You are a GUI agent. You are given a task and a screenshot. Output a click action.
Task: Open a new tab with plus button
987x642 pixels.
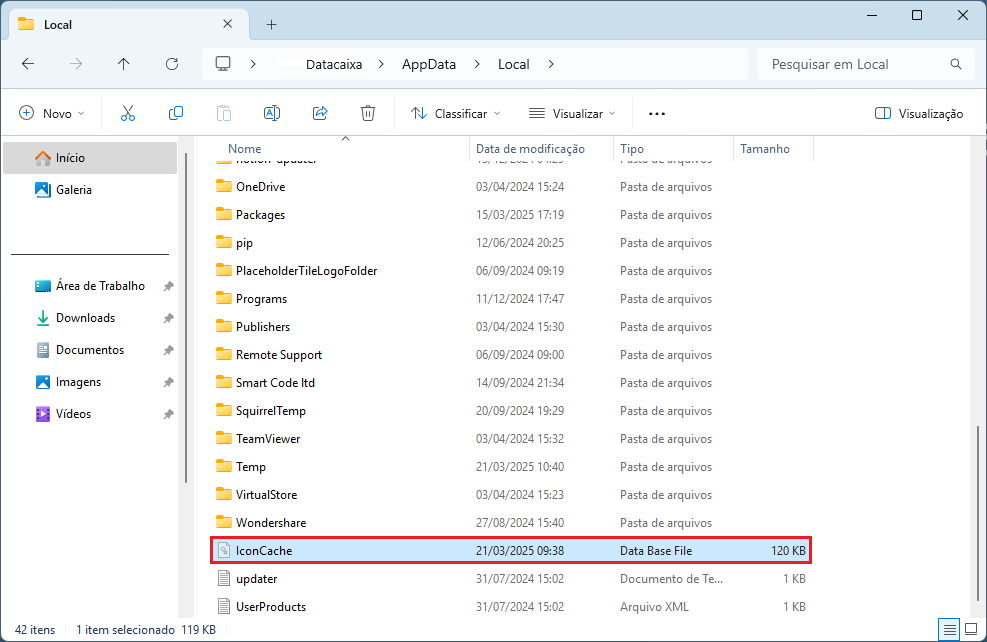coord(271,24)
